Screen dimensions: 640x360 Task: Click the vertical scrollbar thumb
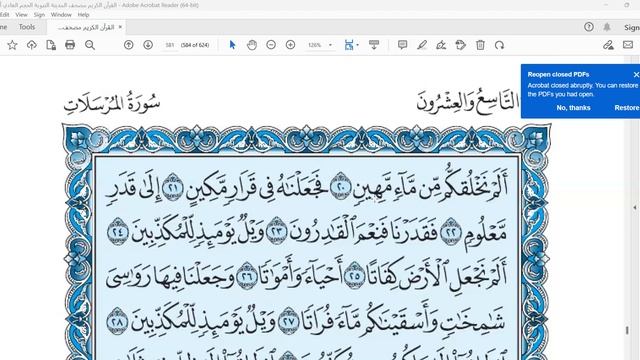(x=627, y=330)
